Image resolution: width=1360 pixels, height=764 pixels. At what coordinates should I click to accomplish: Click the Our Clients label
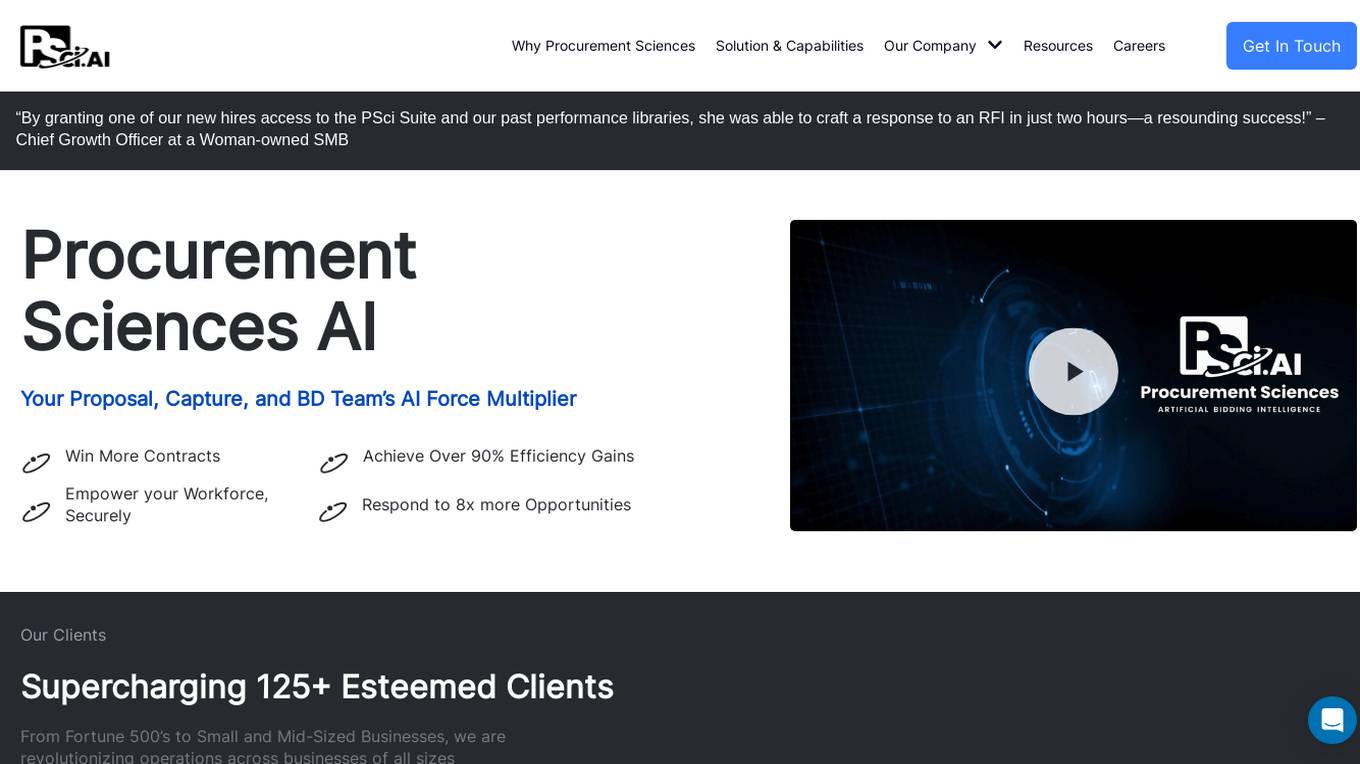click(x=63, y=635)
